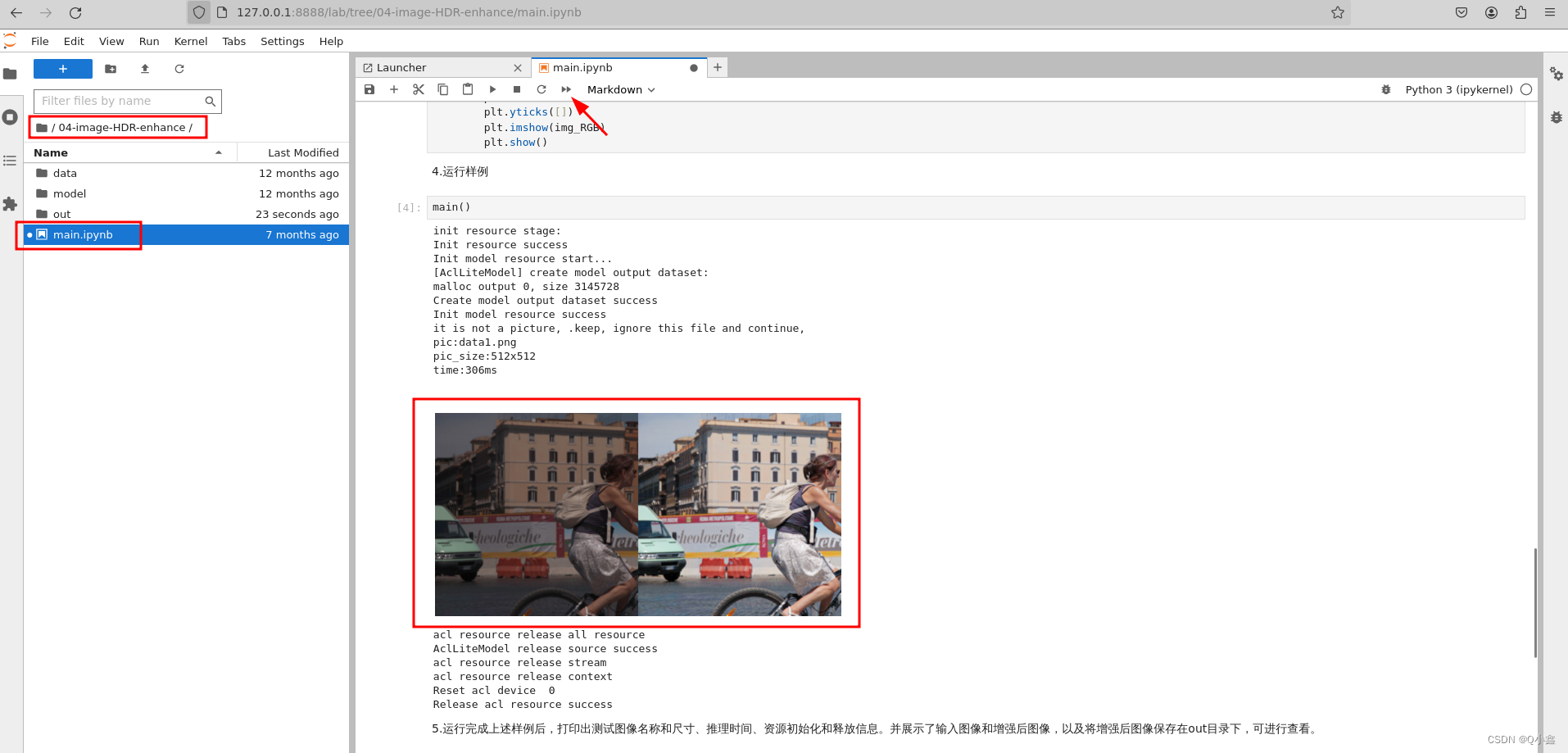Click the browser forward arrow
The height and width of the screenshot is (753, 1568).
pyautogui.click(x=46, y=12)
